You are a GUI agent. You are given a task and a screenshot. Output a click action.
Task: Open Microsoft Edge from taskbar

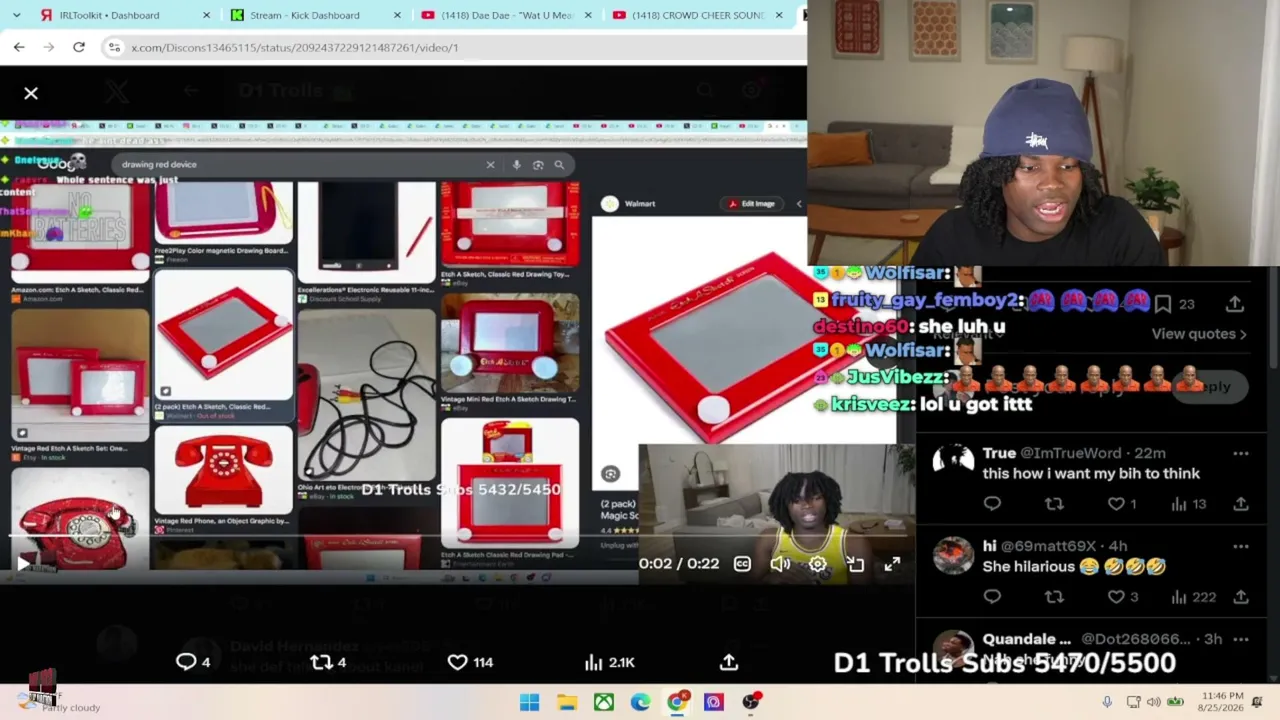pyautogui.click(x=640, y=702)
